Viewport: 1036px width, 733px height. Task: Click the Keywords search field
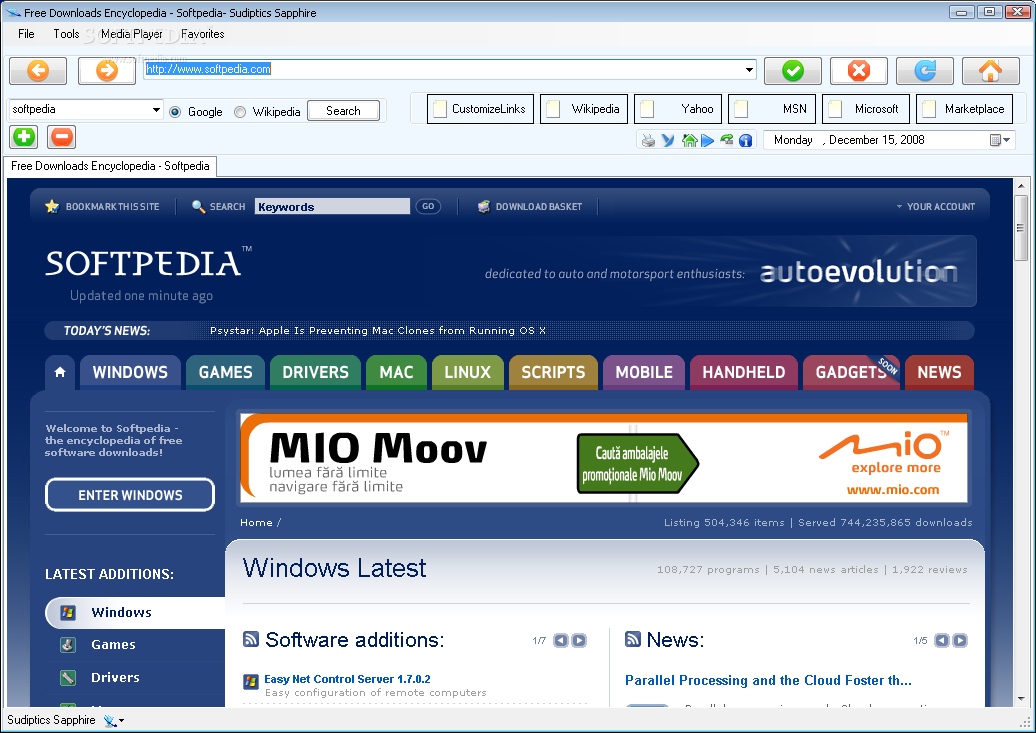tap(332, 206)
